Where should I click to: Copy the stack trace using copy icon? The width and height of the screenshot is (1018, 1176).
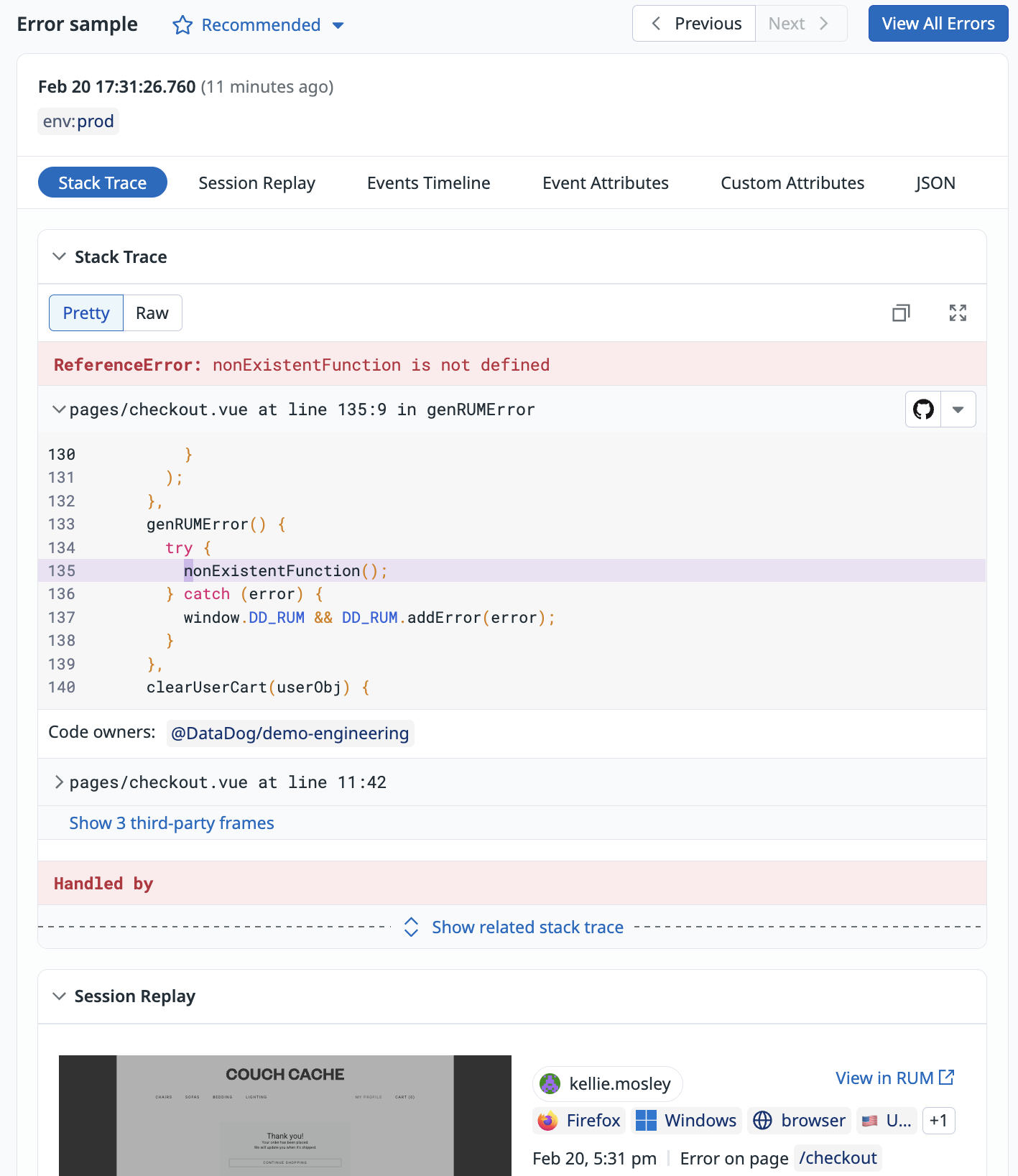tap(901, 313)
